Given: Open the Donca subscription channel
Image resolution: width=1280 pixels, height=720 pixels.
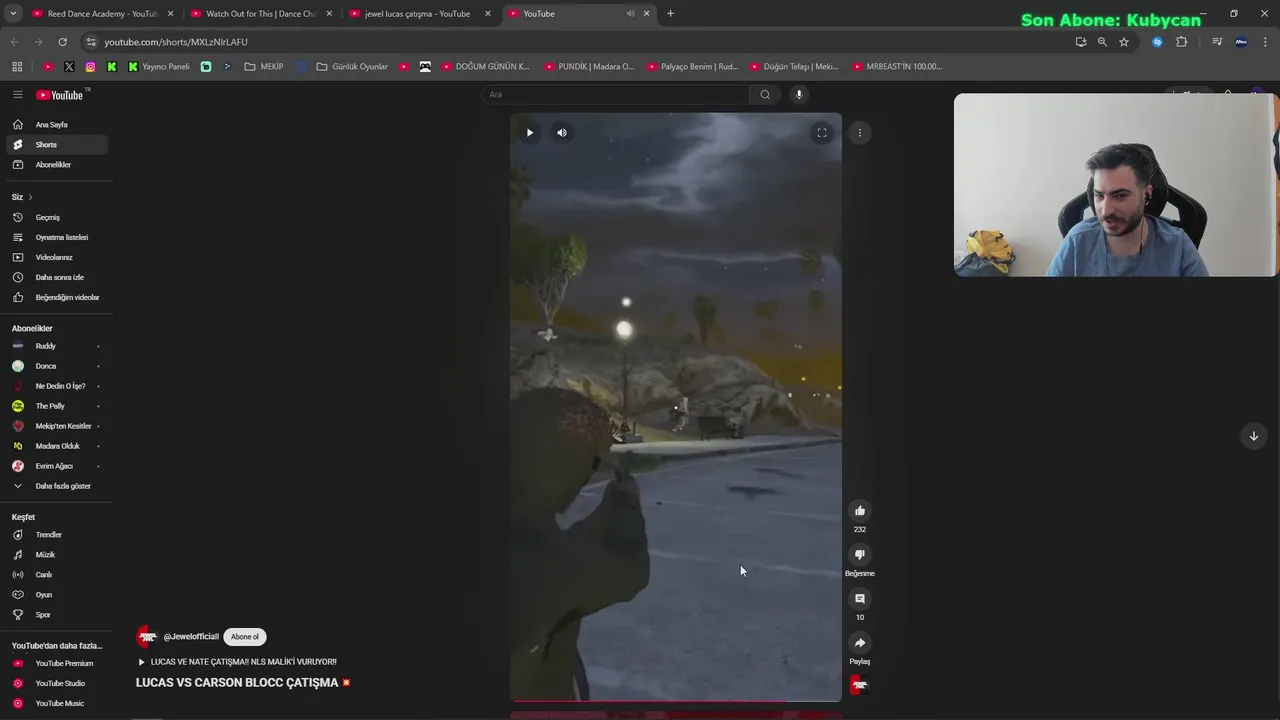Looking at the screenshot, I should pyautogui.click(x=57, y=366).
